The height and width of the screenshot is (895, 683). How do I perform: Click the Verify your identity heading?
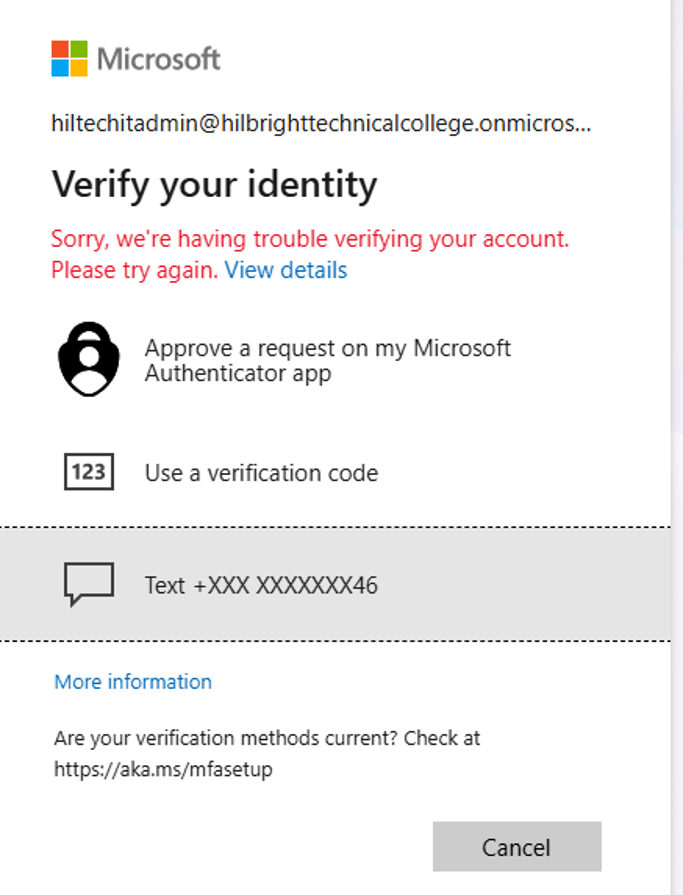pos(215,186)
